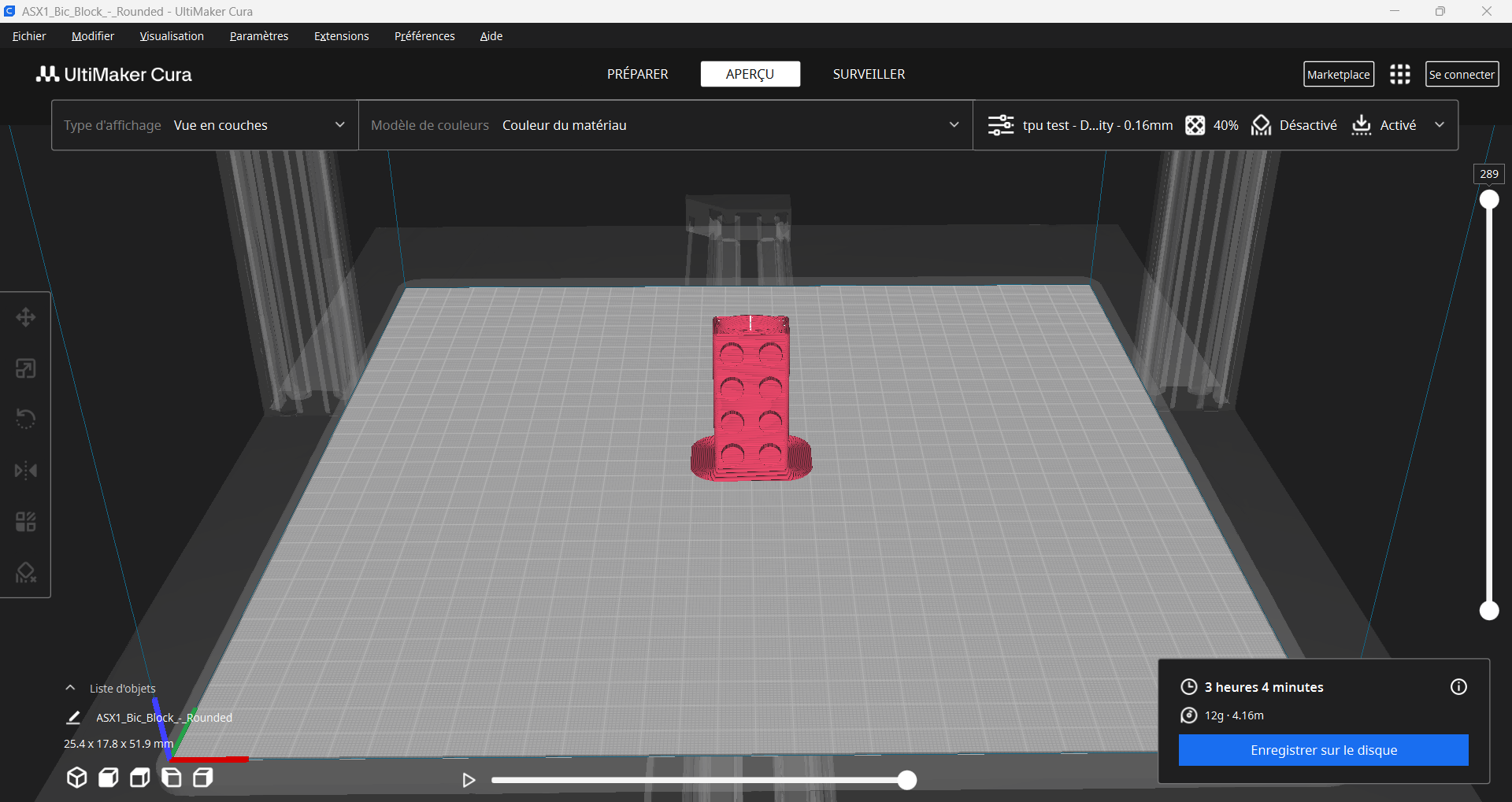Viewport: 1512px width, 802px height.
Task: Click the 12g · 4.16m material estimate
Action: (x=1234, y=715)
